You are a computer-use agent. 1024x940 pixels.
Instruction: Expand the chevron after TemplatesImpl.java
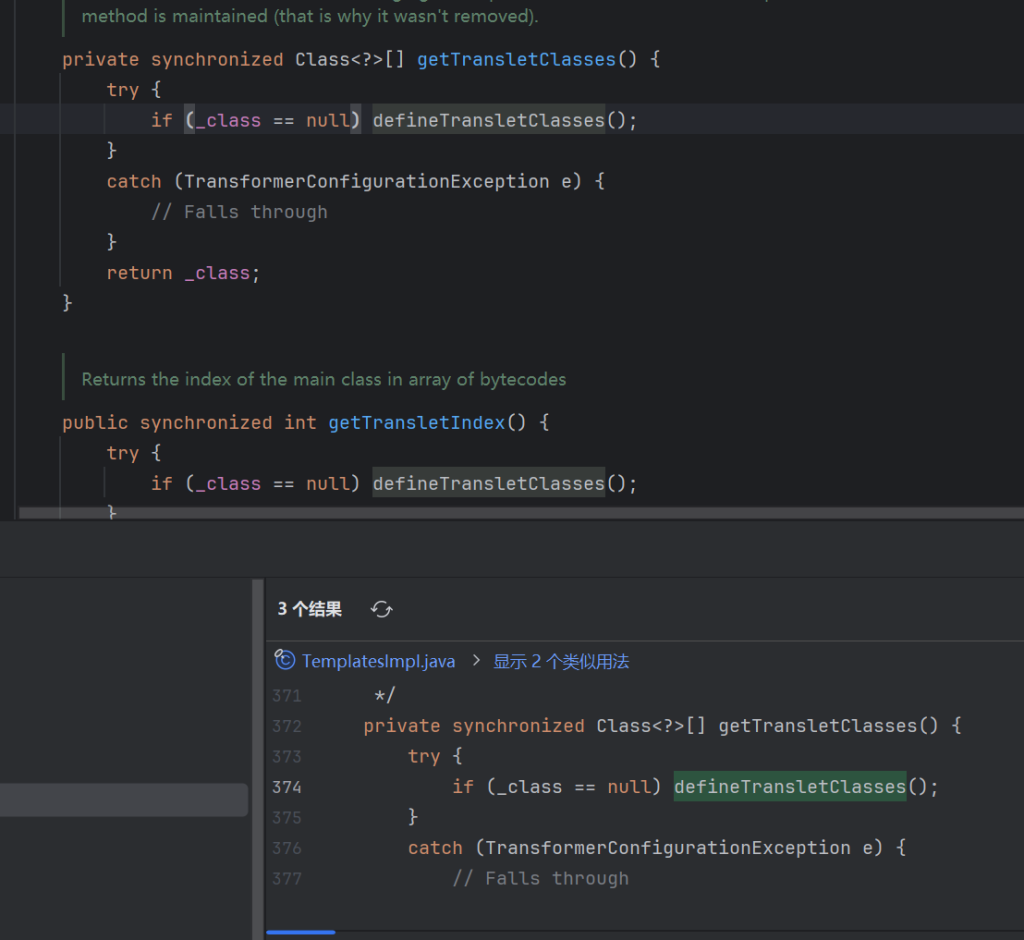[x=475, y=661]
